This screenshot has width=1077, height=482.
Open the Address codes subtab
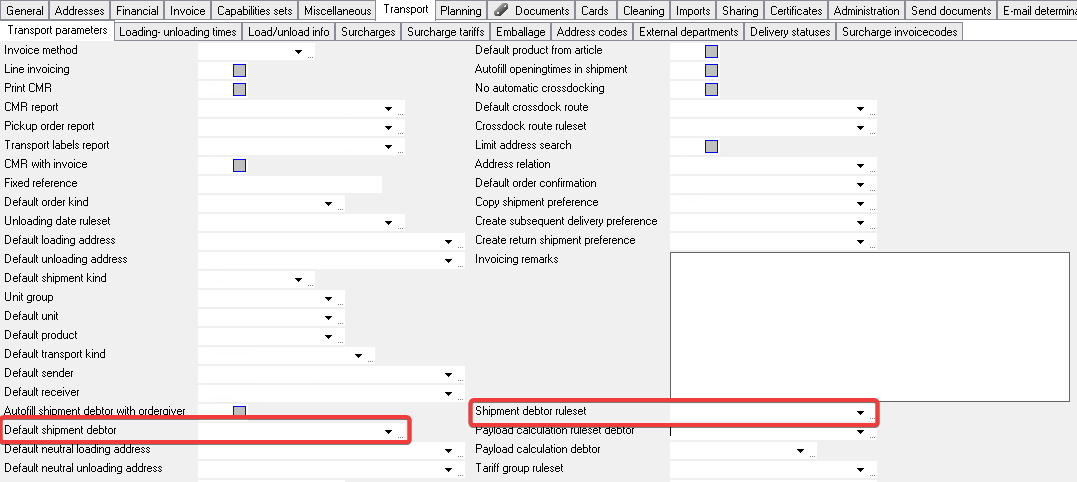[592, 32]
